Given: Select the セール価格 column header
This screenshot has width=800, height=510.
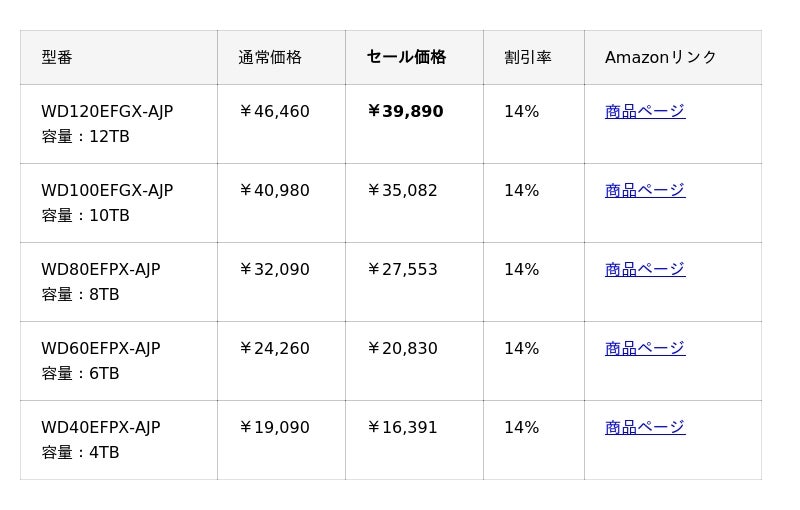Looking at the screenshot, I should click(406, 57).
